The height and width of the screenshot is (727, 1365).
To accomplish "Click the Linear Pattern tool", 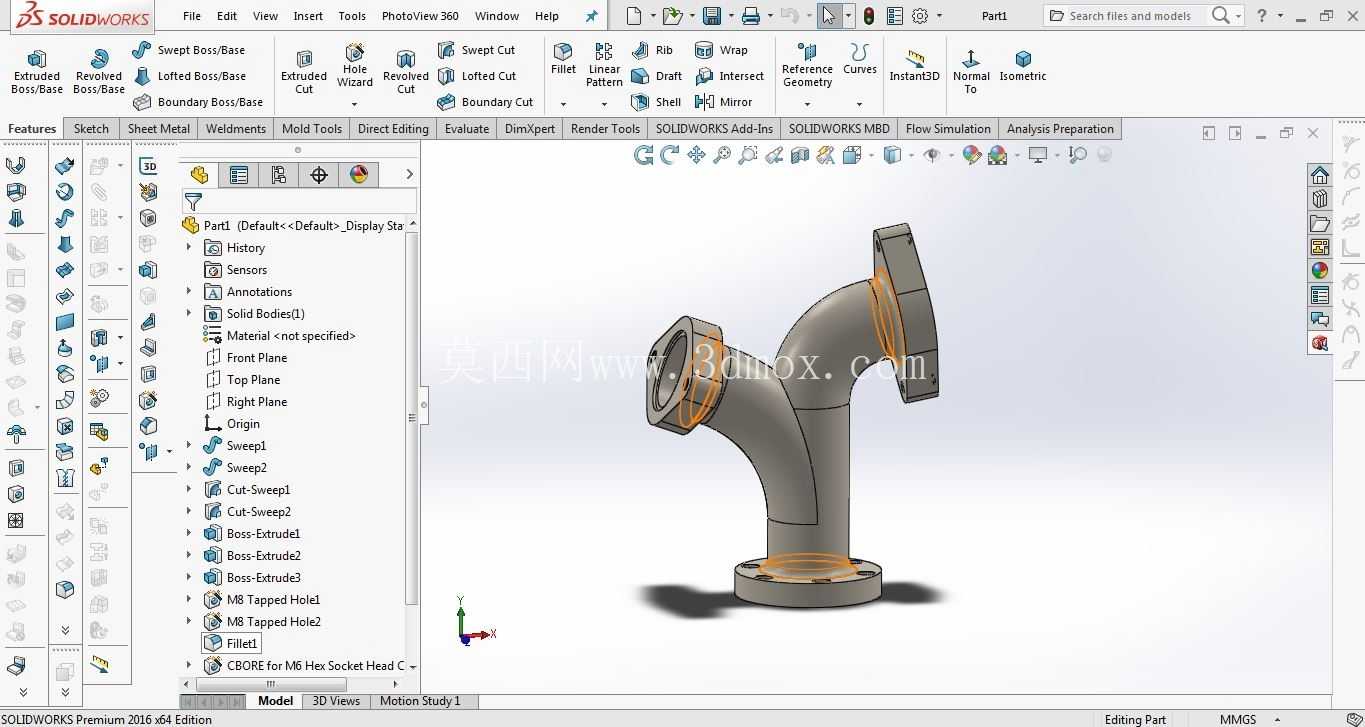I will pyautogui.click(x=604, y=65).
